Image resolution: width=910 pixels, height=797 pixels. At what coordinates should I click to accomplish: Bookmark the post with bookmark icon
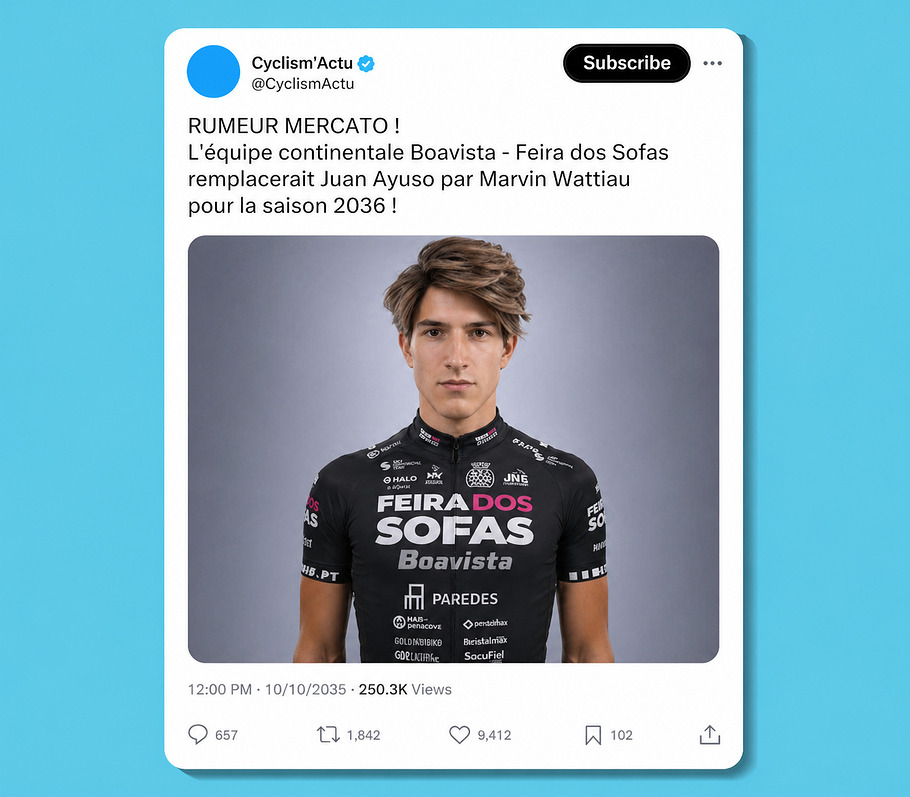(593, 735)
